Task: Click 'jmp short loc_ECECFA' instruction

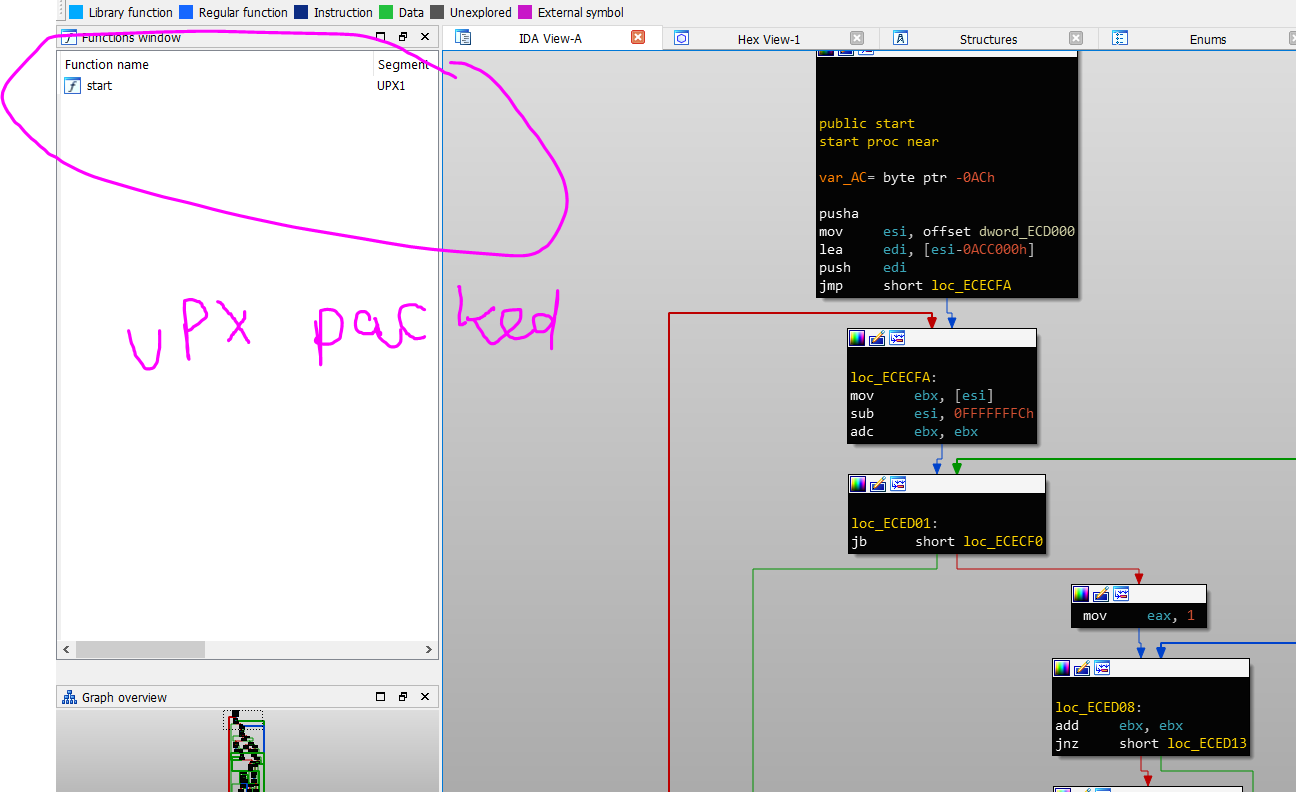Action: click(915, 286)
